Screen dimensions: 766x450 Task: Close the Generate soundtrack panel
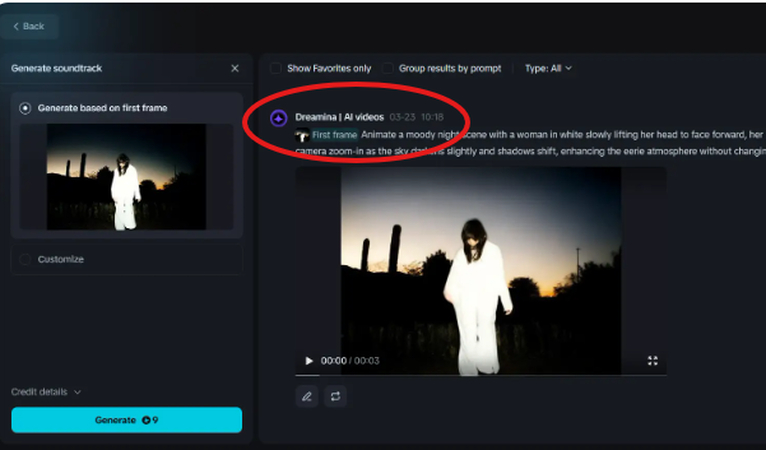pos(235,68)
